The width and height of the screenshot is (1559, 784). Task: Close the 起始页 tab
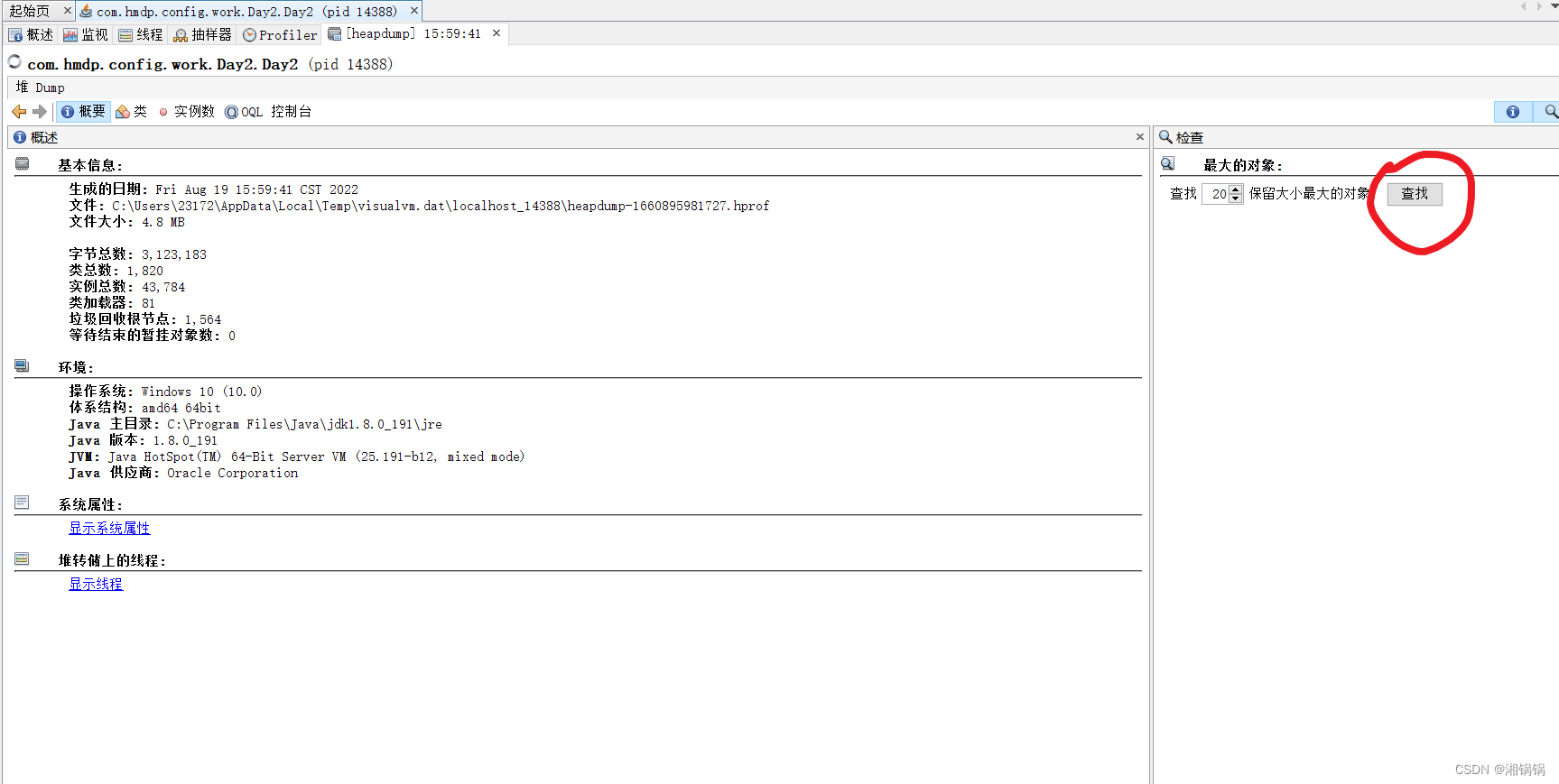tap(67, 11)
